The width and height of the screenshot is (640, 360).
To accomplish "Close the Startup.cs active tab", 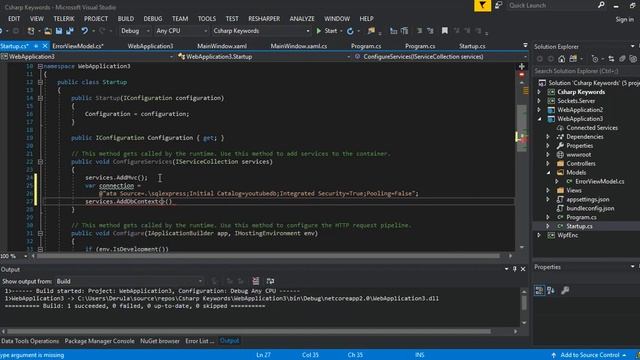I will (x=45, y=46).
